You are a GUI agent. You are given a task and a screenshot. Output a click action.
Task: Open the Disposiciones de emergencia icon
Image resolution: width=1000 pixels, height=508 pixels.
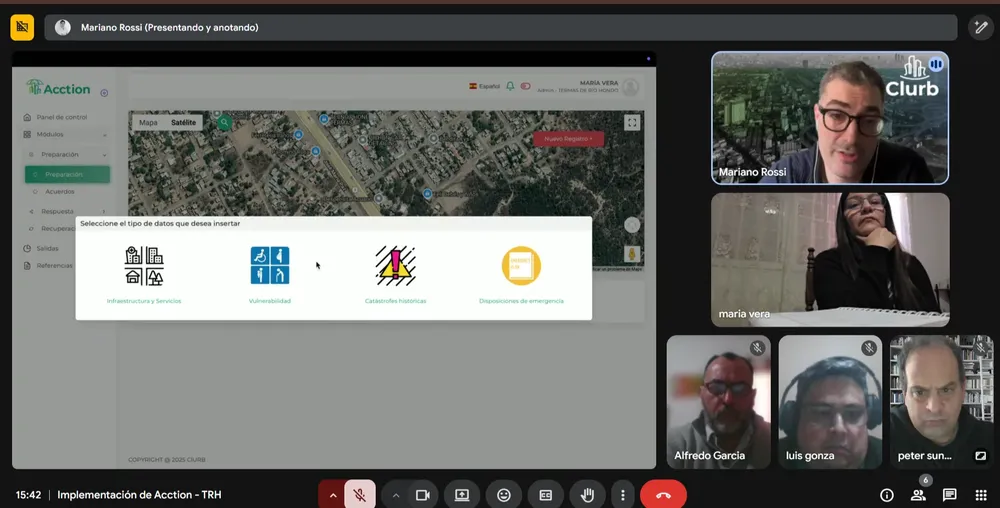click(x=521, y=266)
